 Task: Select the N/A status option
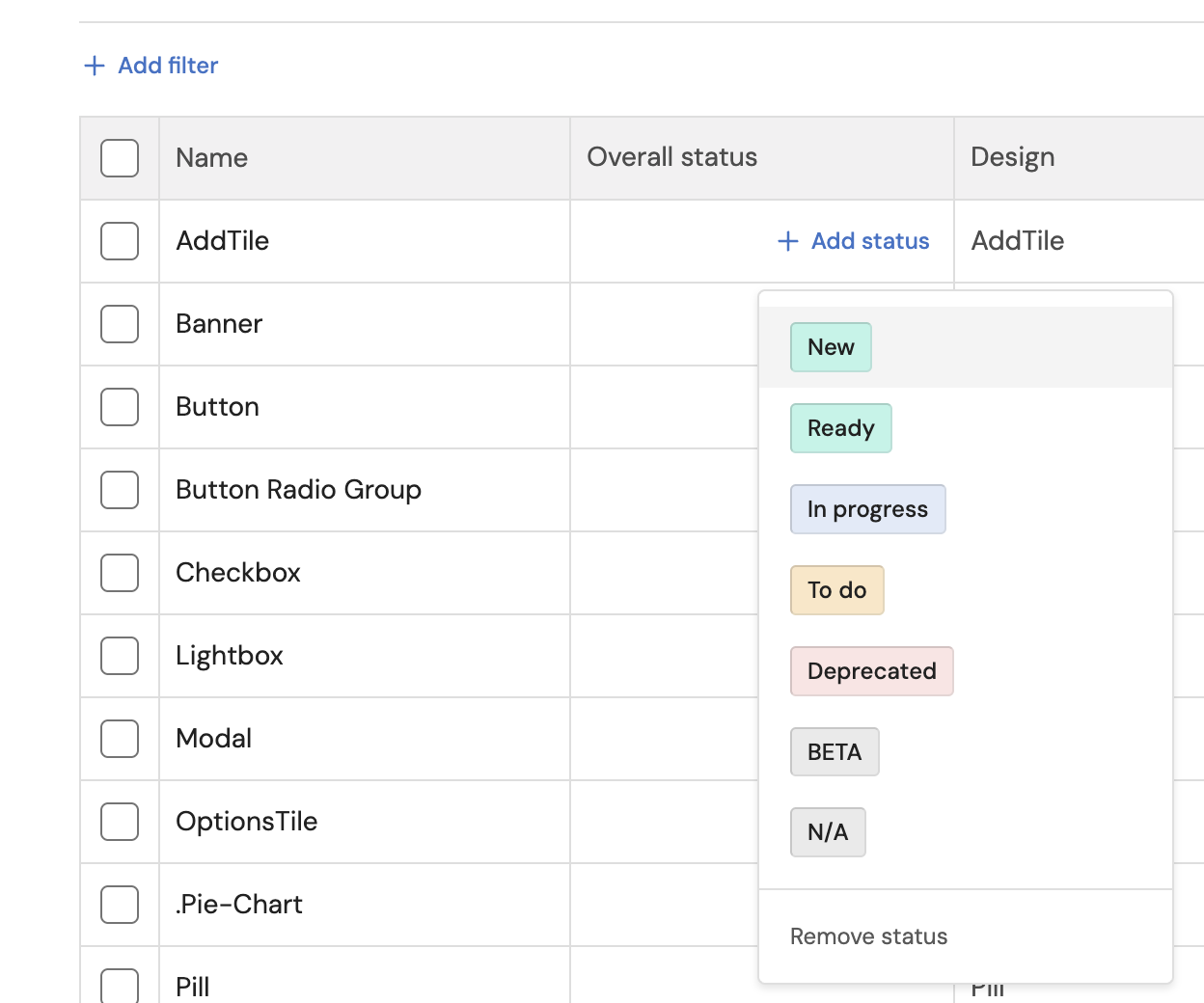(x=828, y=832)
